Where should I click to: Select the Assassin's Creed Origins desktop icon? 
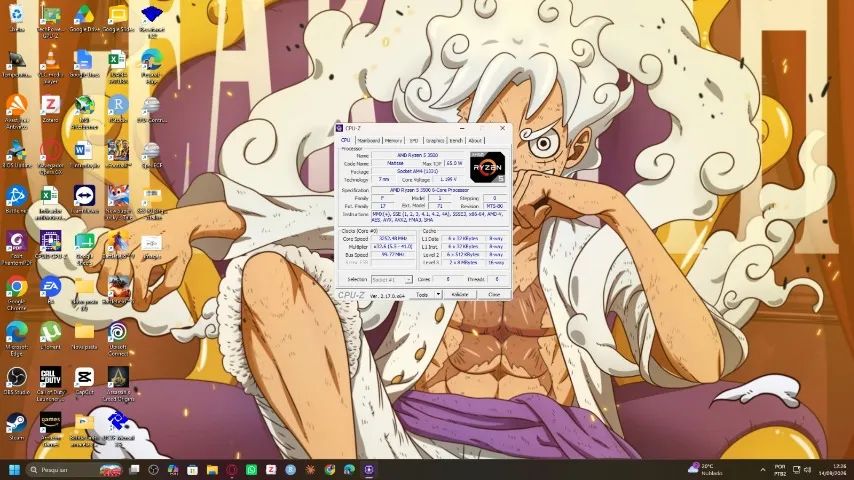pos(118,384)
